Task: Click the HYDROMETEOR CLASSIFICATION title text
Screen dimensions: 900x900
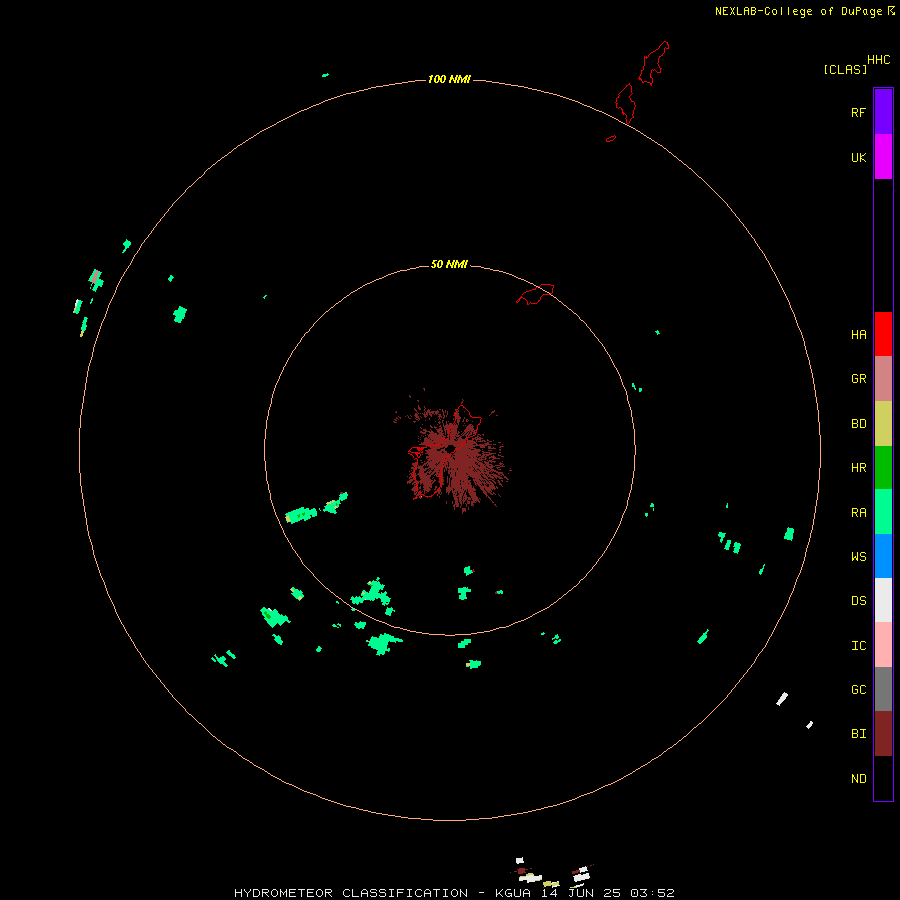Action: tap(351, 893)
